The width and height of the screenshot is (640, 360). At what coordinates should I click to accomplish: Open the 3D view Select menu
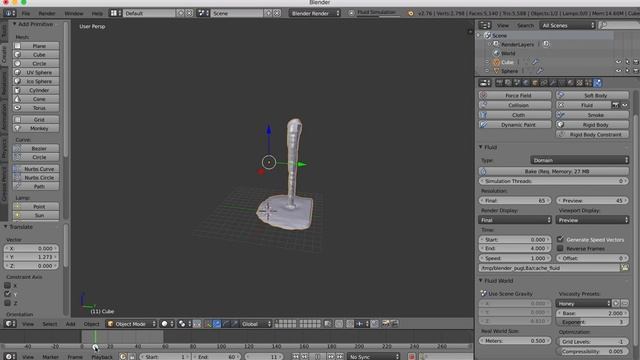(x=50, y=324)
